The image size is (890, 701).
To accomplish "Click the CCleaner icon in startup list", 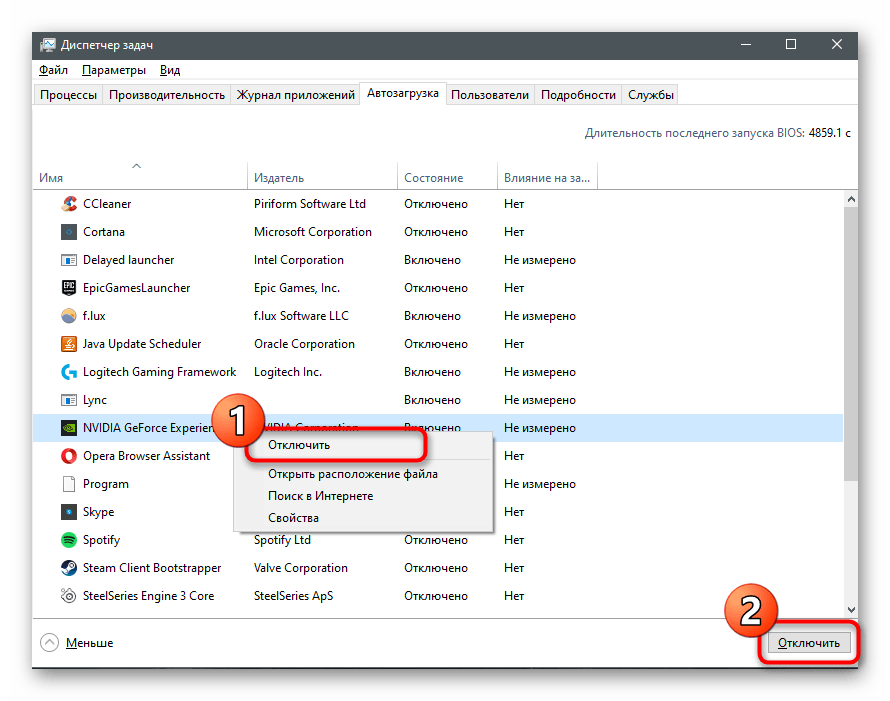I will click(x=69, y=204).
